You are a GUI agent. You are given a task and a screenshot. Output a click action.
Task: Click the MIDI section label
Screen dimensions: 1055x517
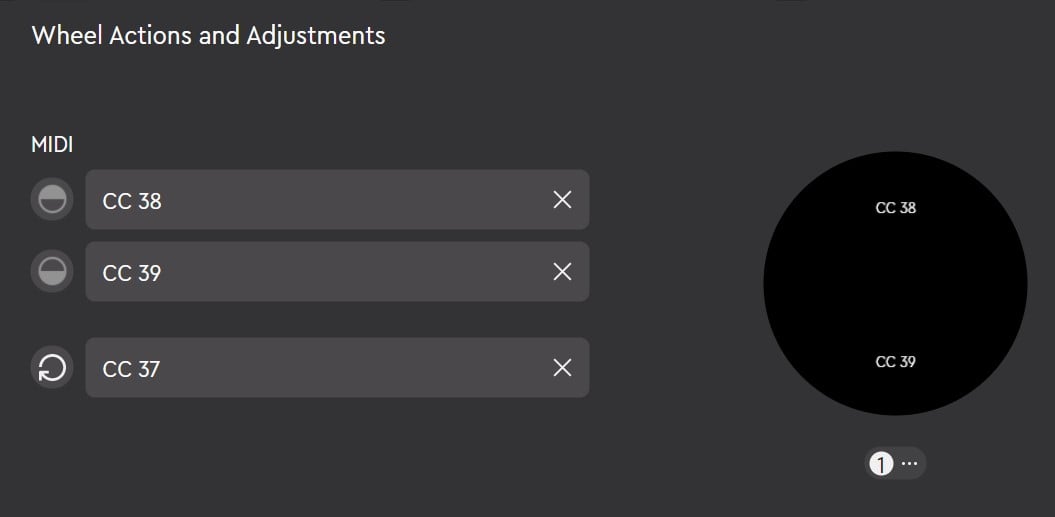pos(52,145)
